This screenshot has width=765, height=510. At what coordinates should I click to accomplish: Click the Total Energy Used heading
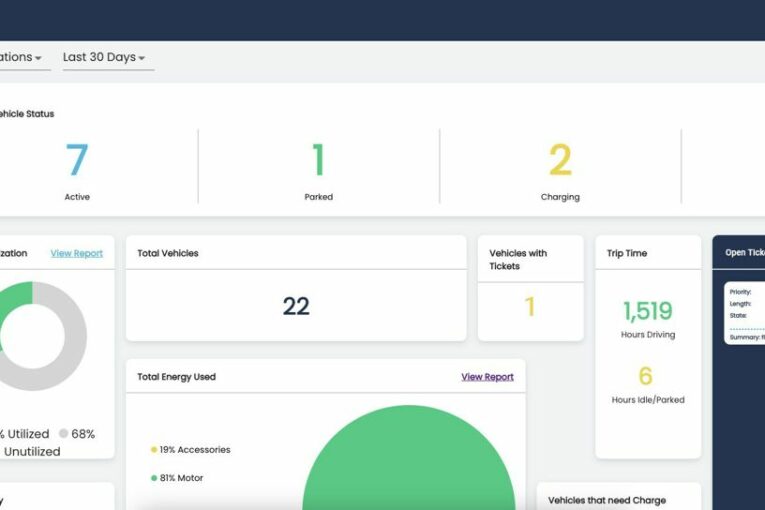click(x=176, y=377)
